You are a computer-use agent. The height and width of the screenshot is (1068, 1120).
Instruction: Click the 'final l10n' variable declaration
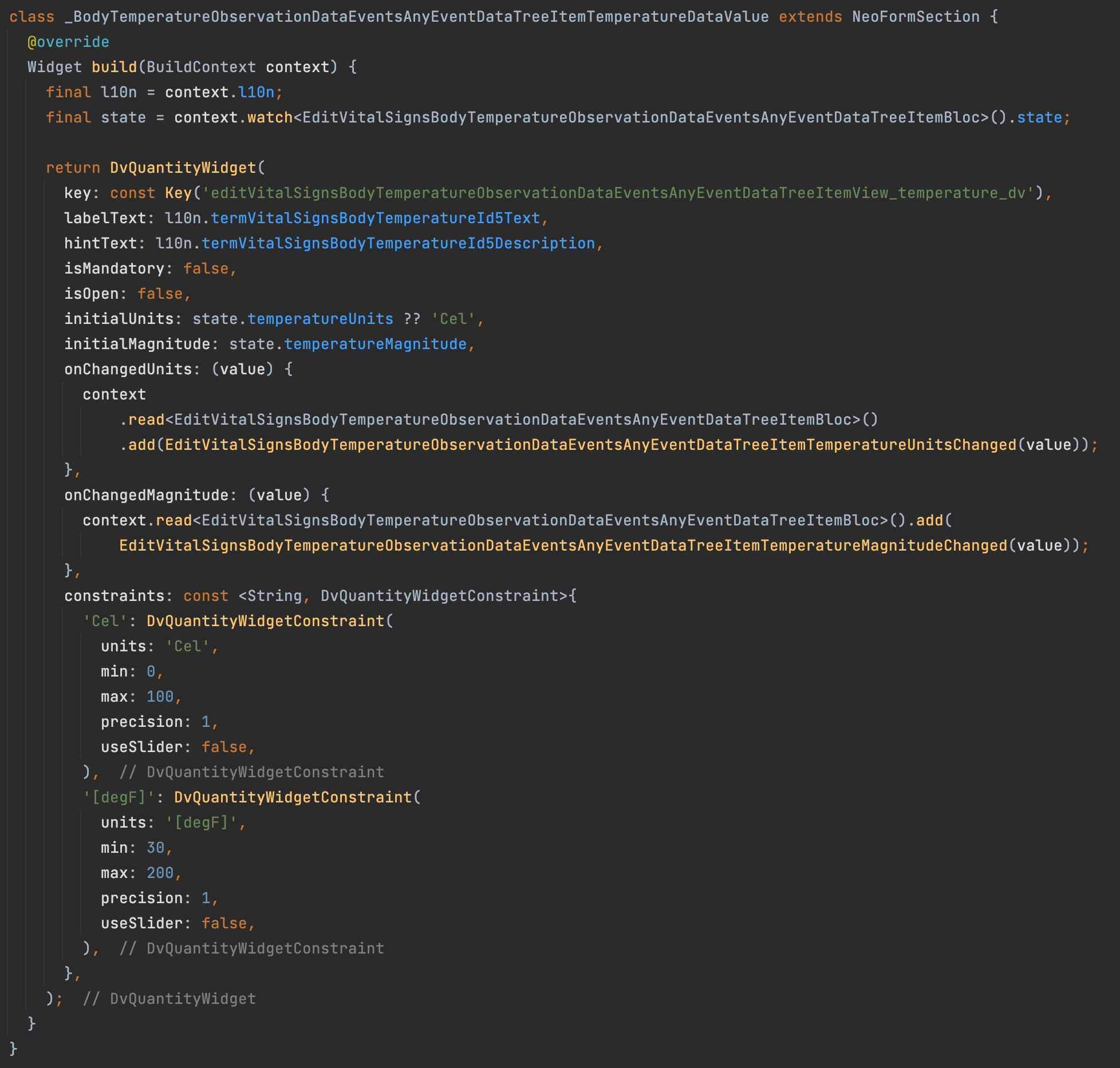click(x=91, y=92)
